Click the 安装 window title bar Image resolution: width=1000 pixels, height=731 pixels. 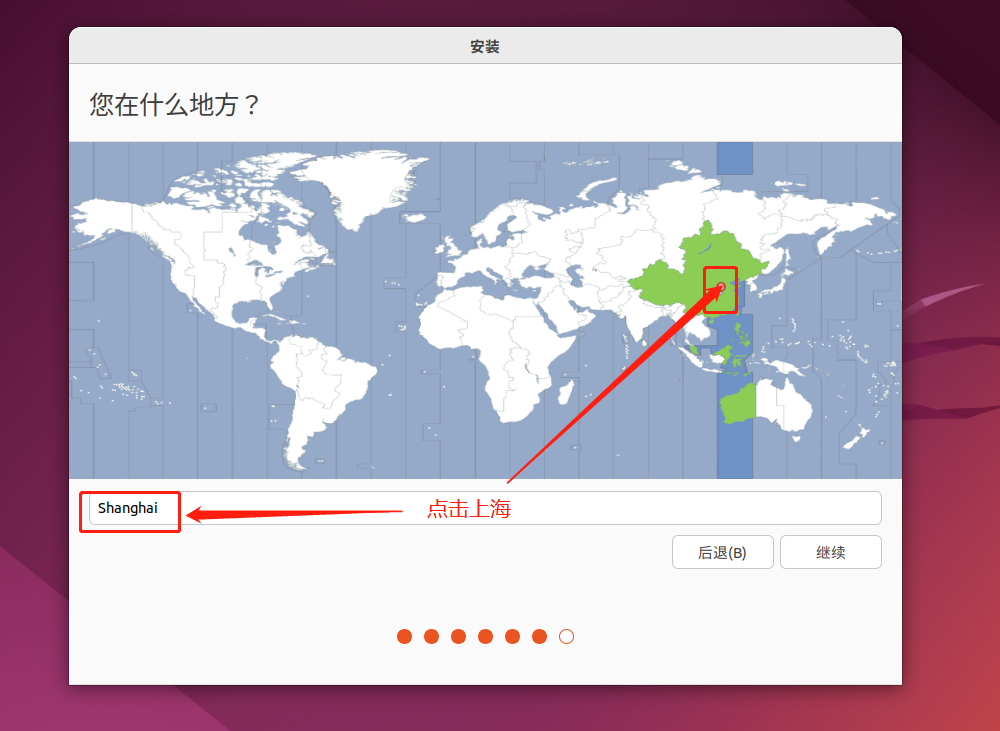tap(485, 46)
